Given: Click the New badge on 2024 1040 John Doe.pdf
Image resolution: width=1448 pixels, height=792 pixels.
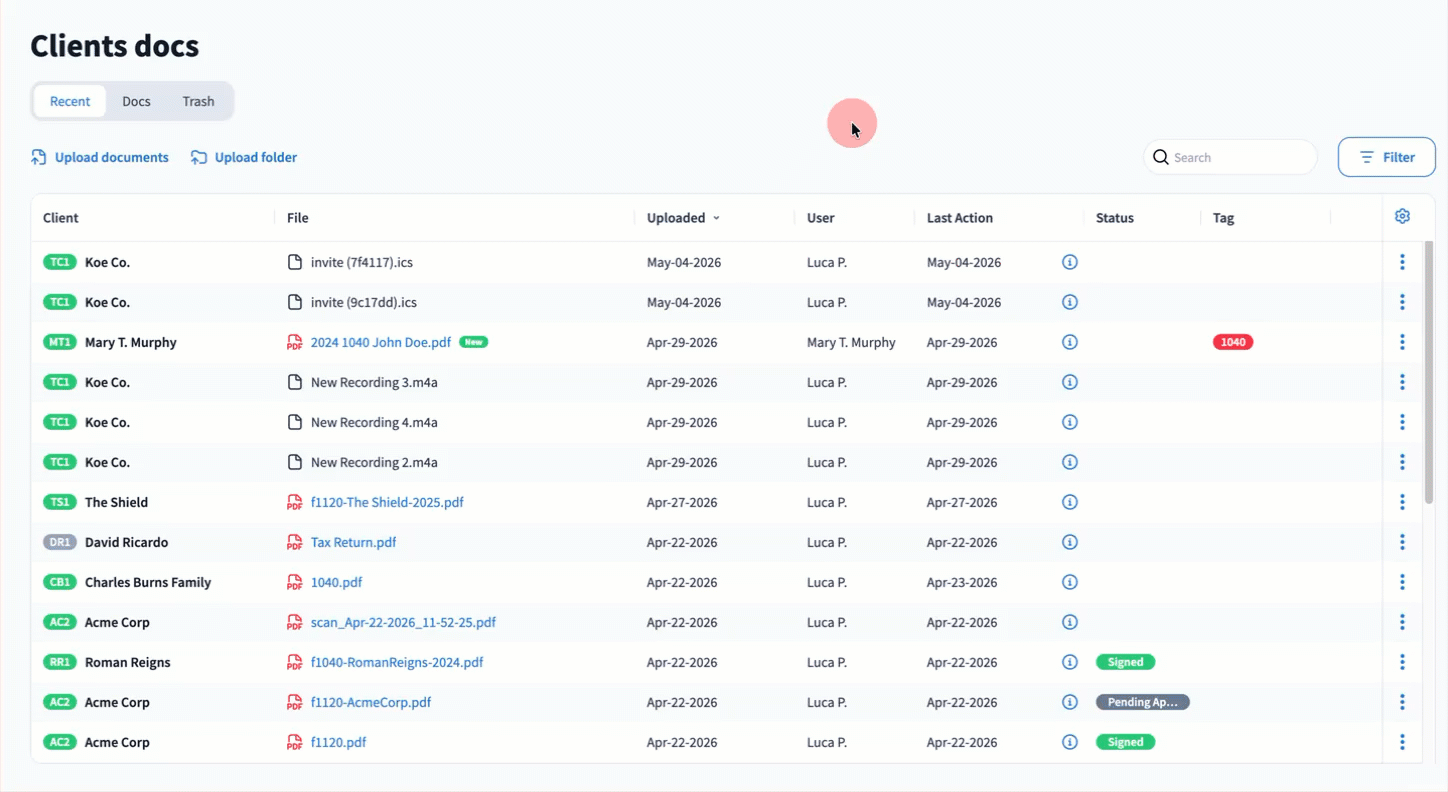Looking at the screenshot, I should 473,342.
